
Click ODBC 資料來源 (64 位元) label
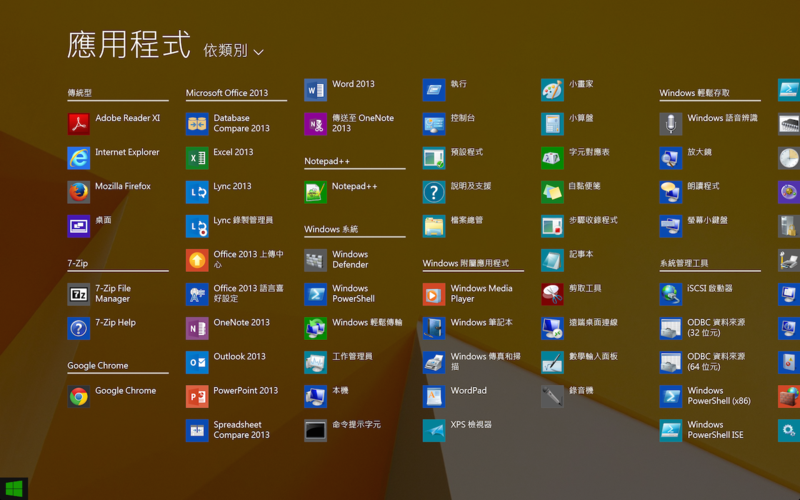click(x=716, y=361)
